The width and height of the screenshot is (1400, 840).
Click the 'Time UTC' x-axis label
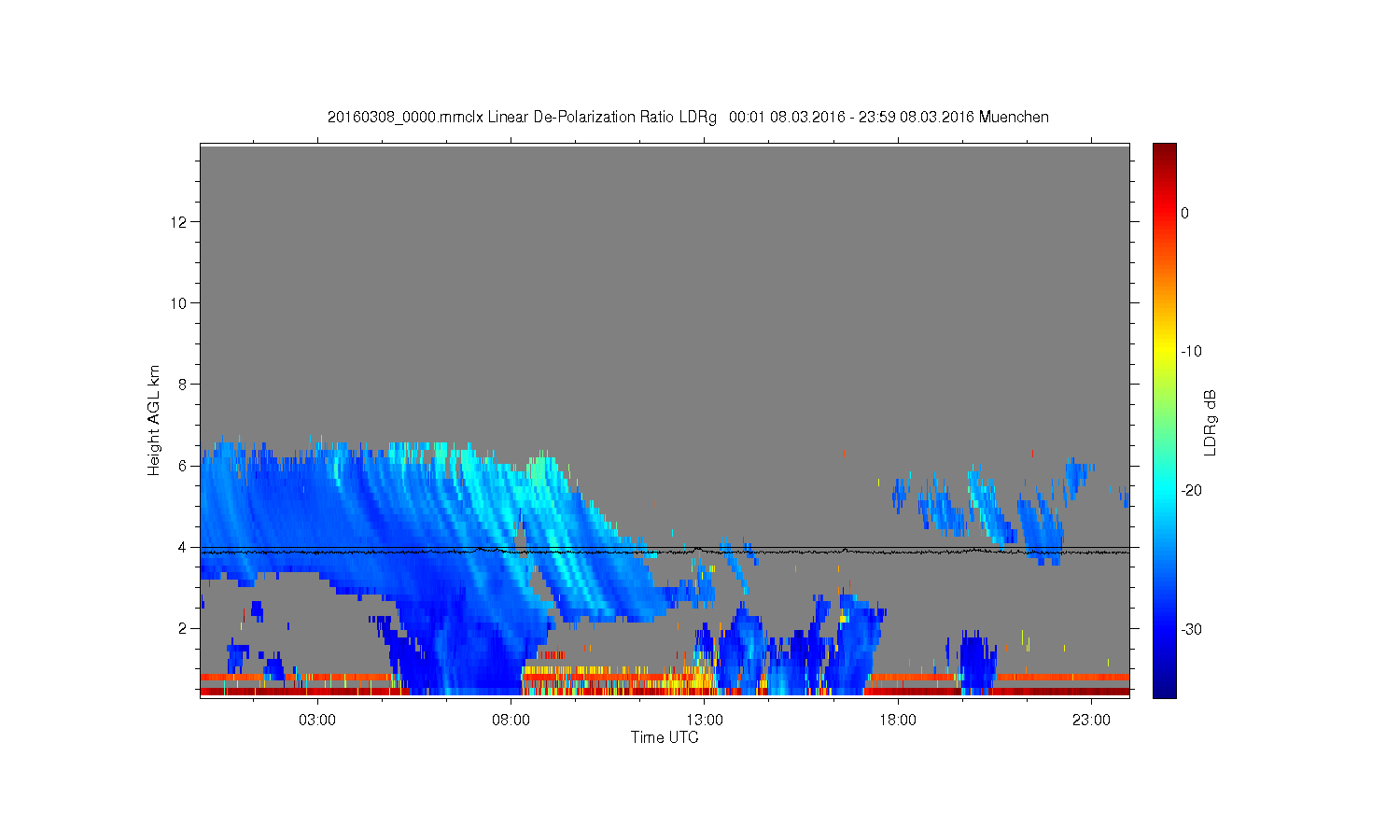click(665, 737)
